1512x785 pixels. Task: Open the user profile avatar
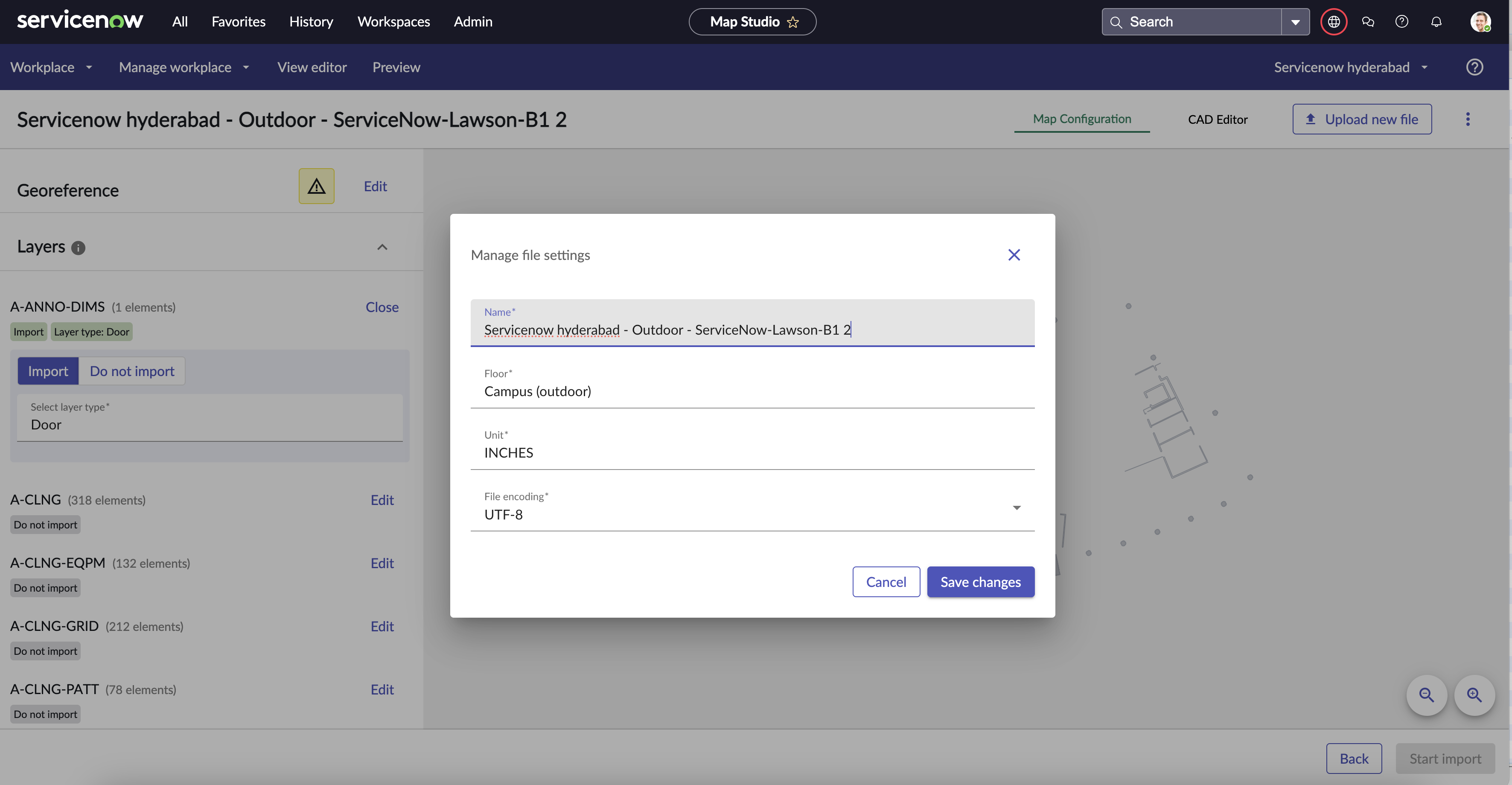point(1480,22)
